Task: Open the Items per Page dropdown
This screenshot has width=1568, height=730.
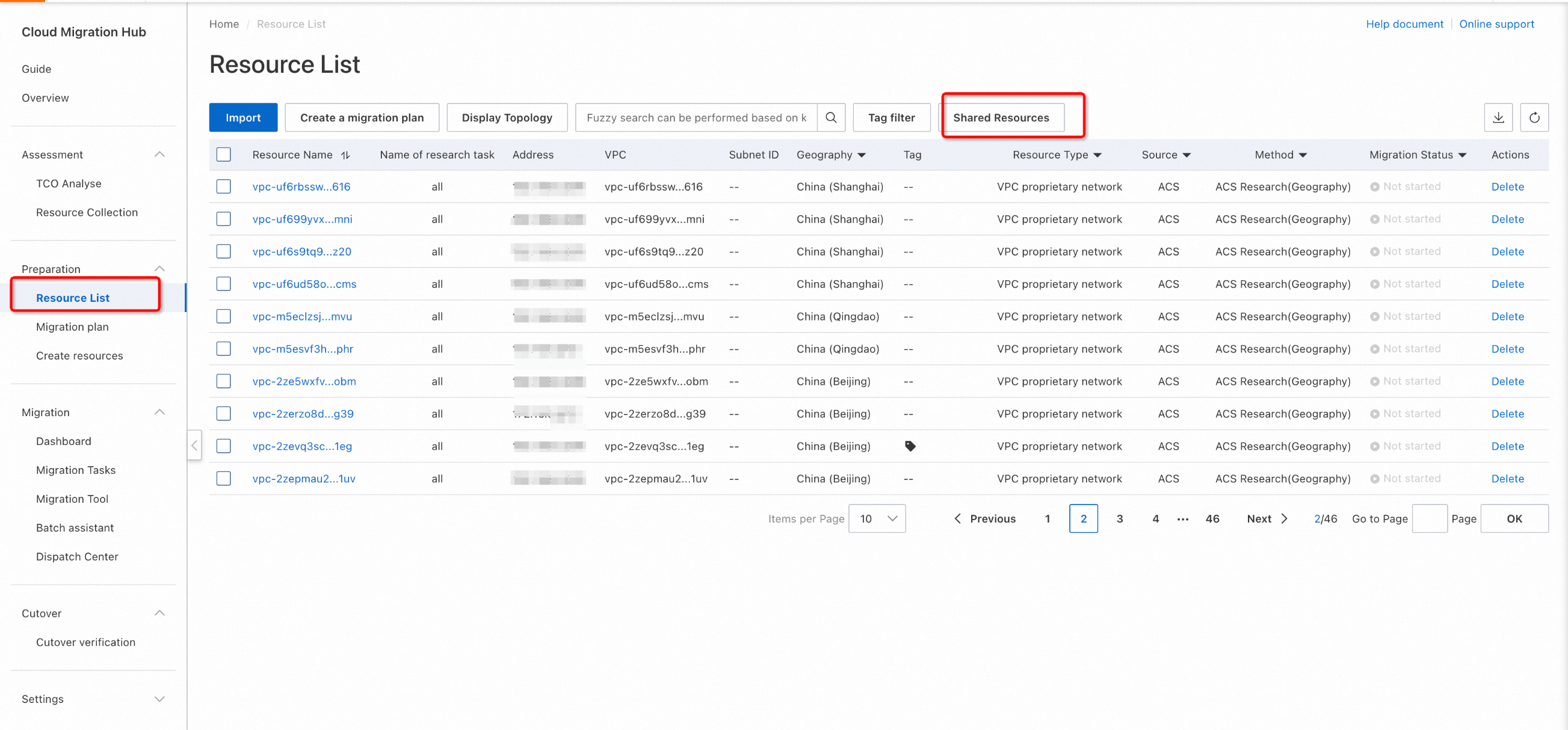Action: [x=877, y=518]
